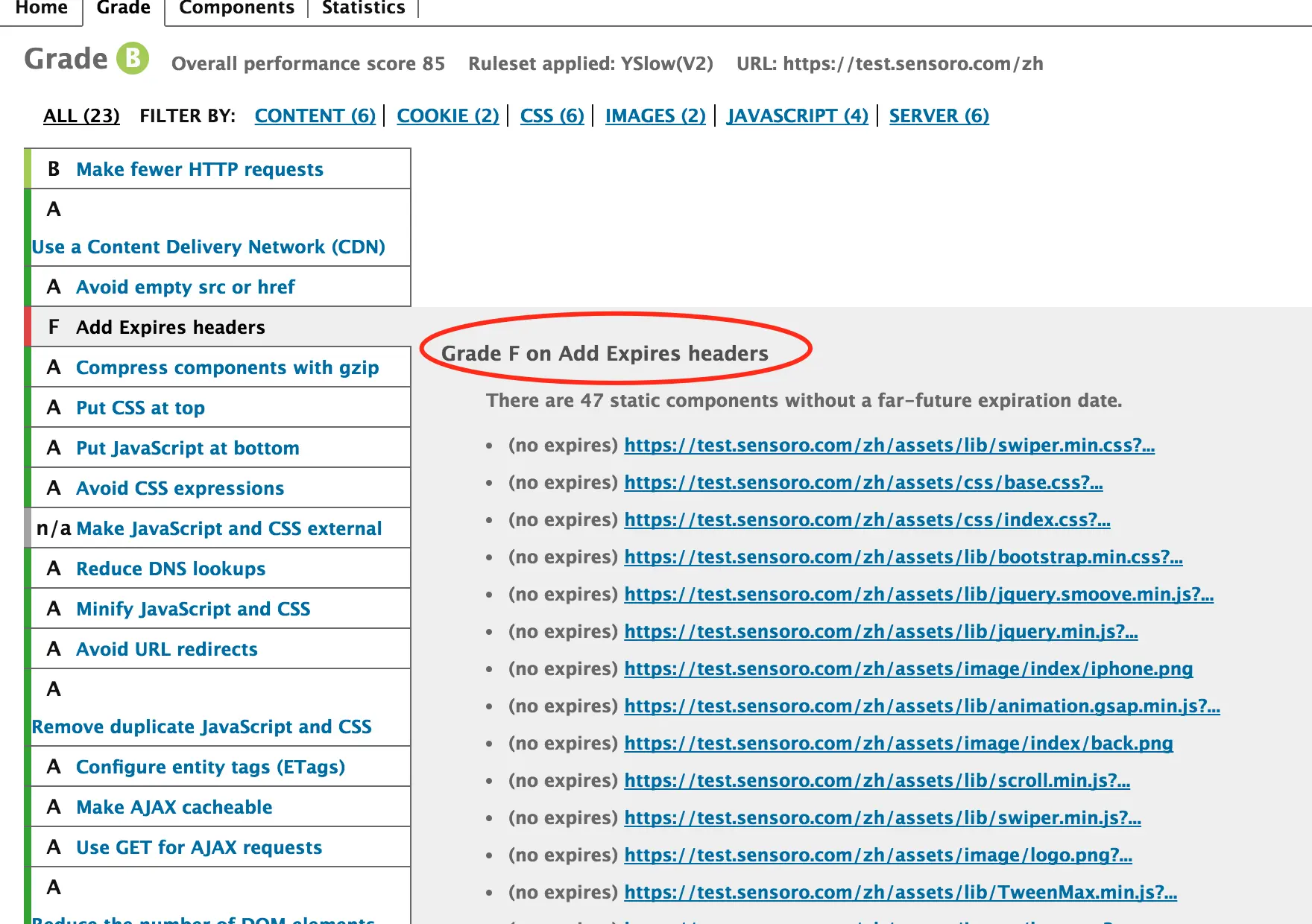Filter rules by JAVASCRIPT (4)
The image size is (1312, 924).
(798, 115)
